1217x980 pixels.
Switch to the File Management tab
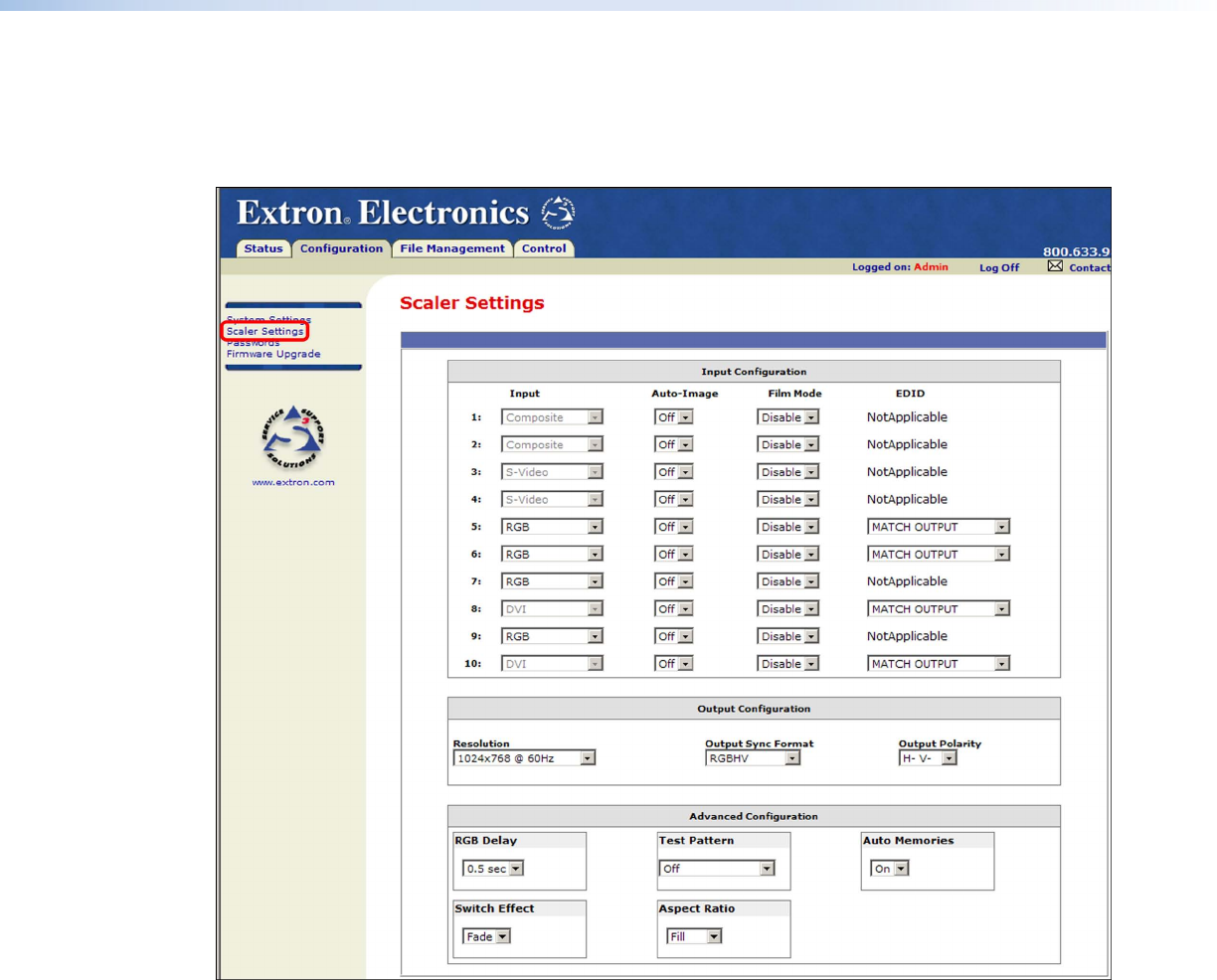click(x=452, y=248)
